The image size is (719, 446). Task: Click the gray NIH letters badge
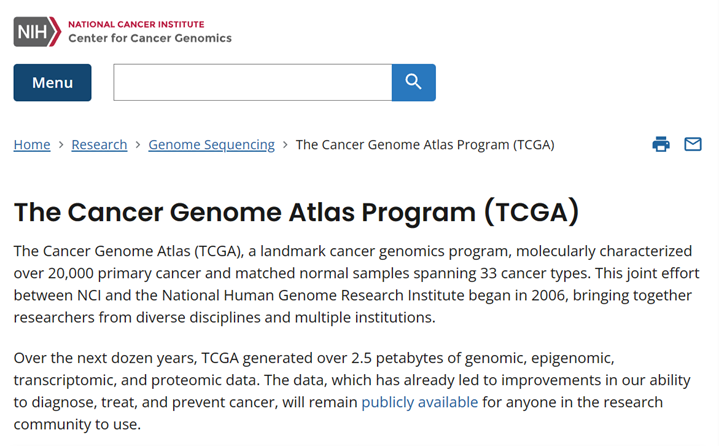click(x=32, y=32)
